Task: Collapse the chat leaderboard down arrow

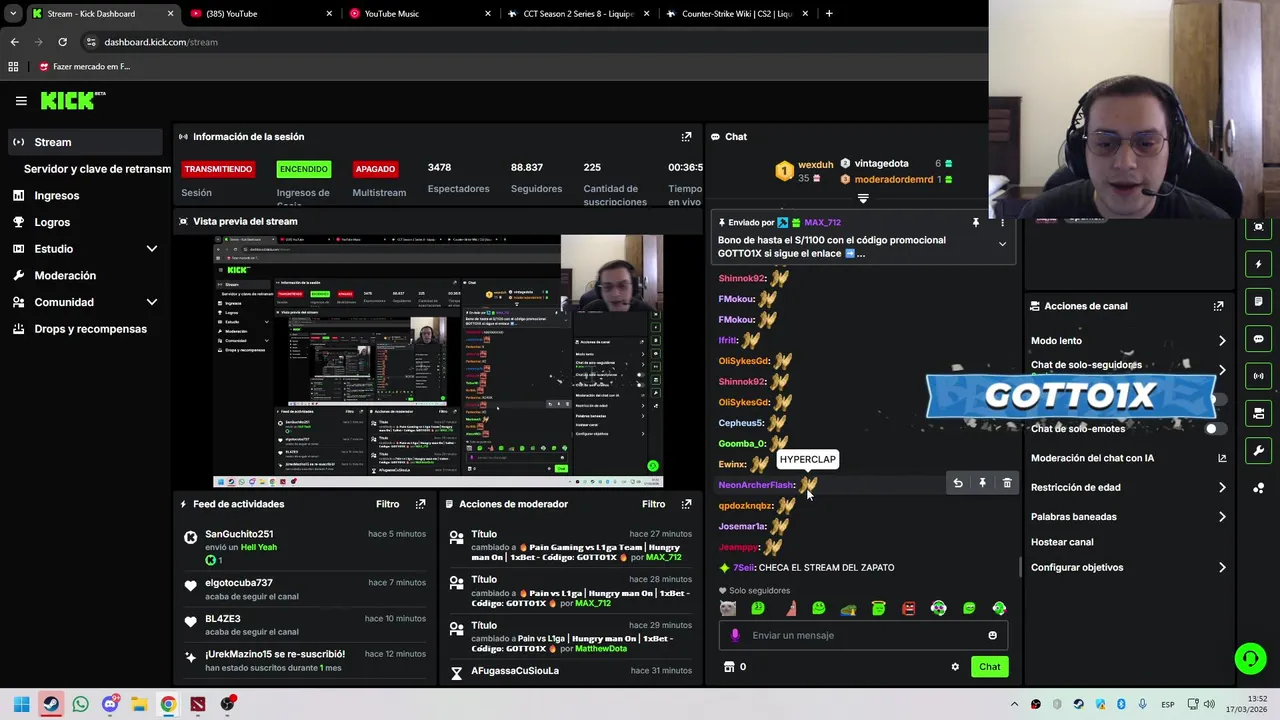Action: click(863, 198)
